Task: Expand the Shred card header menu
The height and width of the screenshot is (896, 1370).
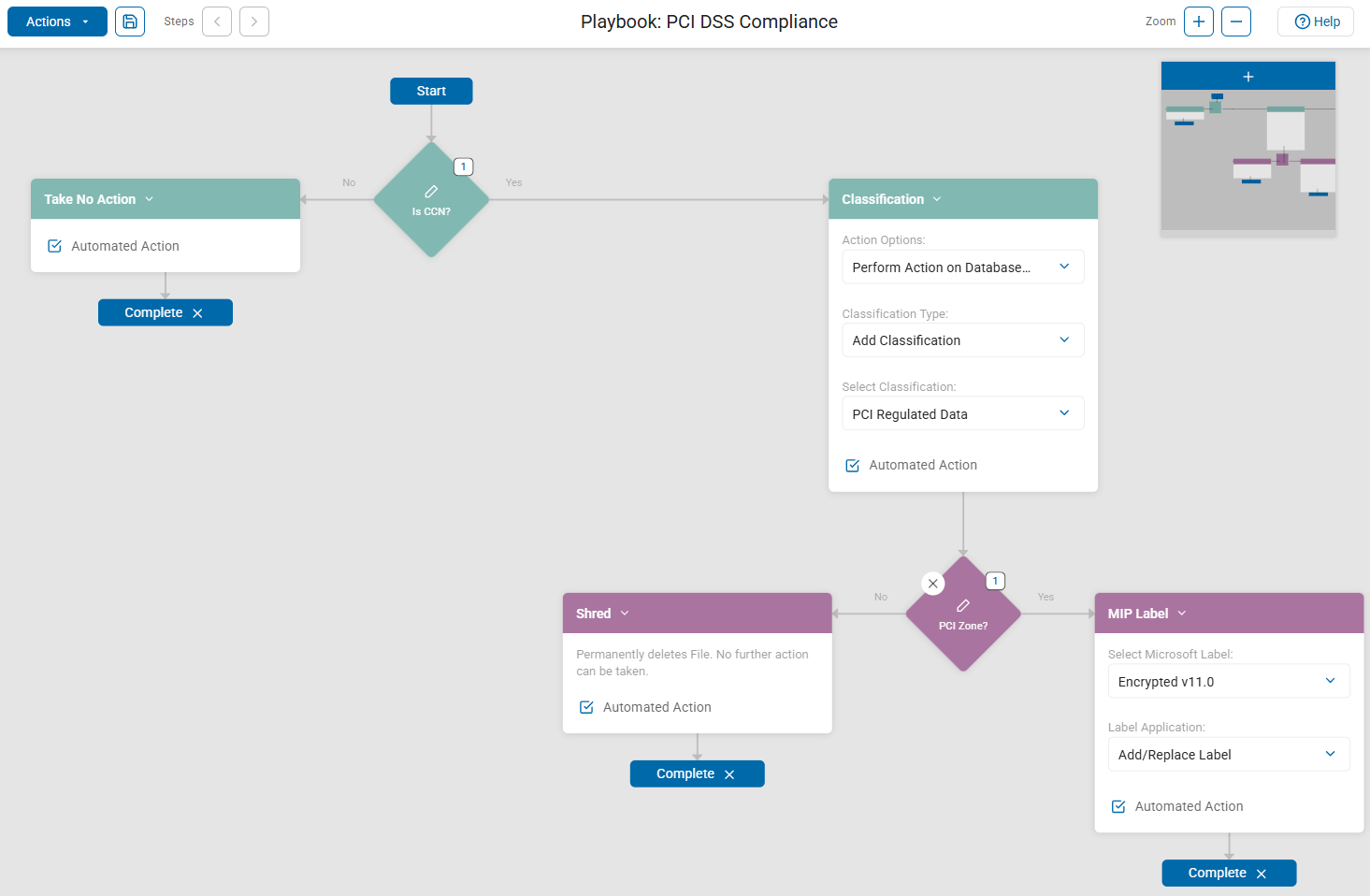Action: coord(625,614)
